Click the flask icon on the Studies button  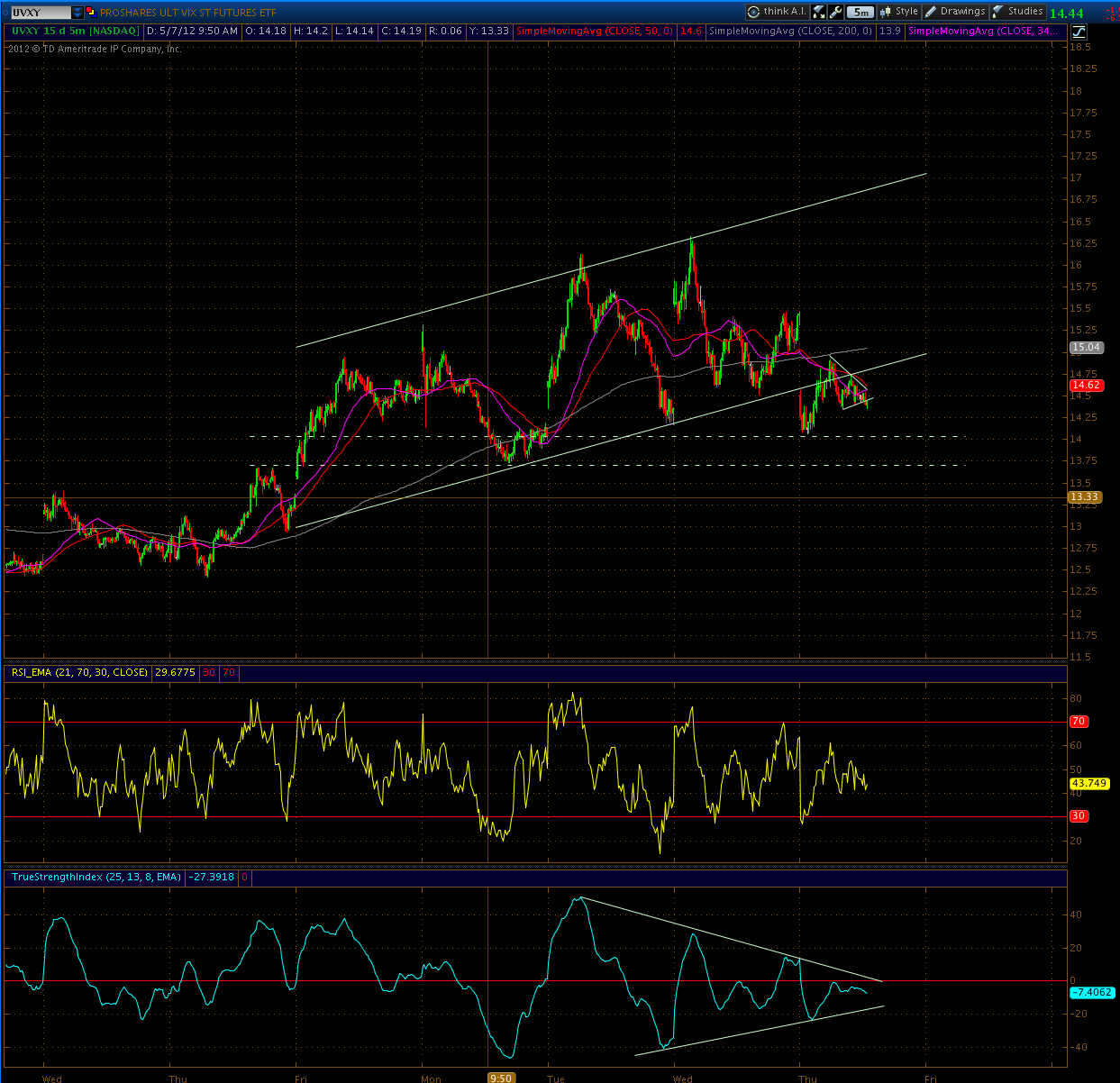point(997,12)
